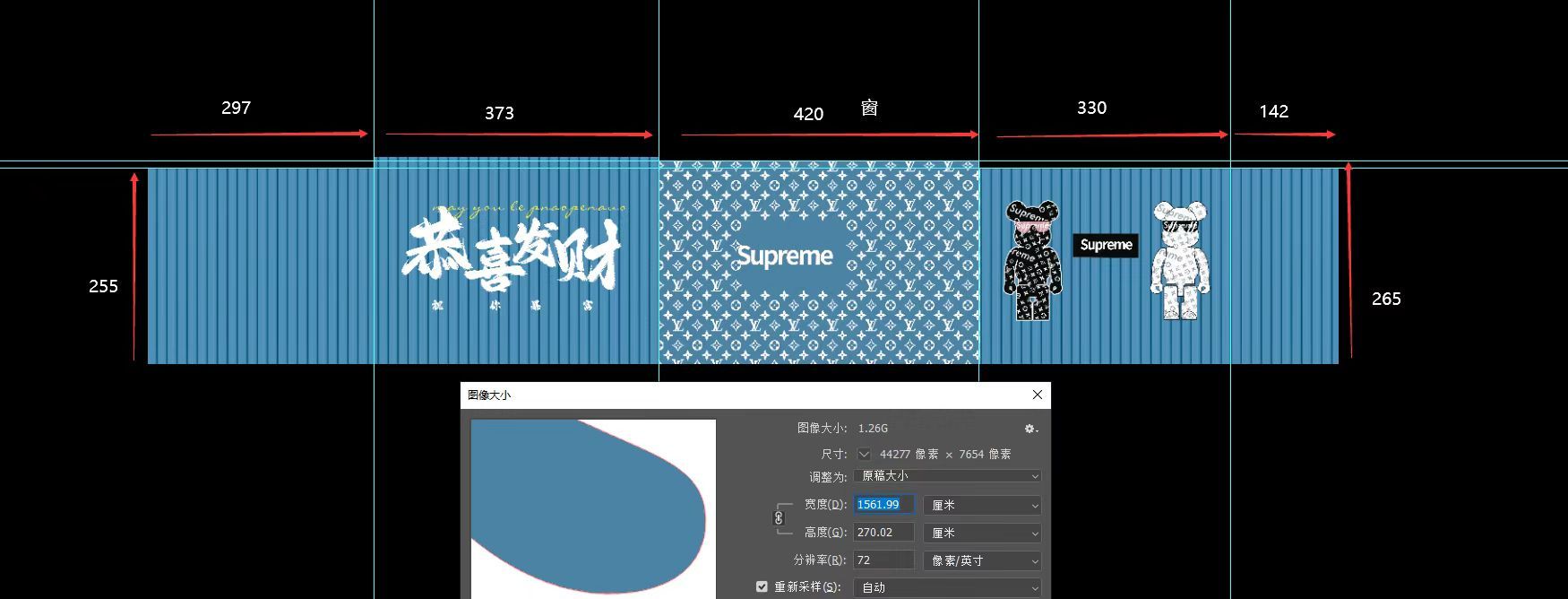Click the white Bearbrick figure on canvas
Viewport: 1568px width, 599px height.
coord(1180,260)
